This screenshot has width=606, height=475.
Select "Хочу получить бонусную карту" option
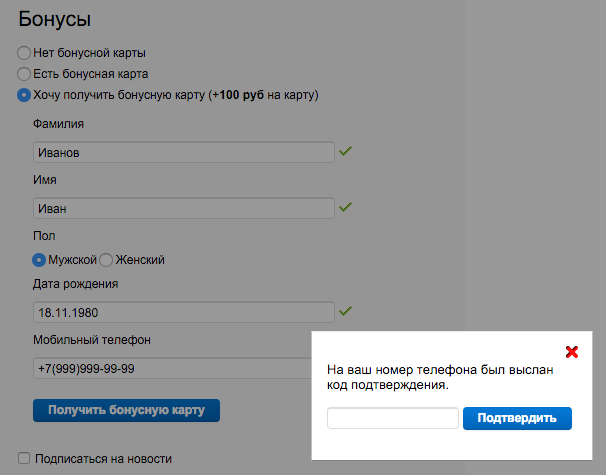(x=24, y=96)
